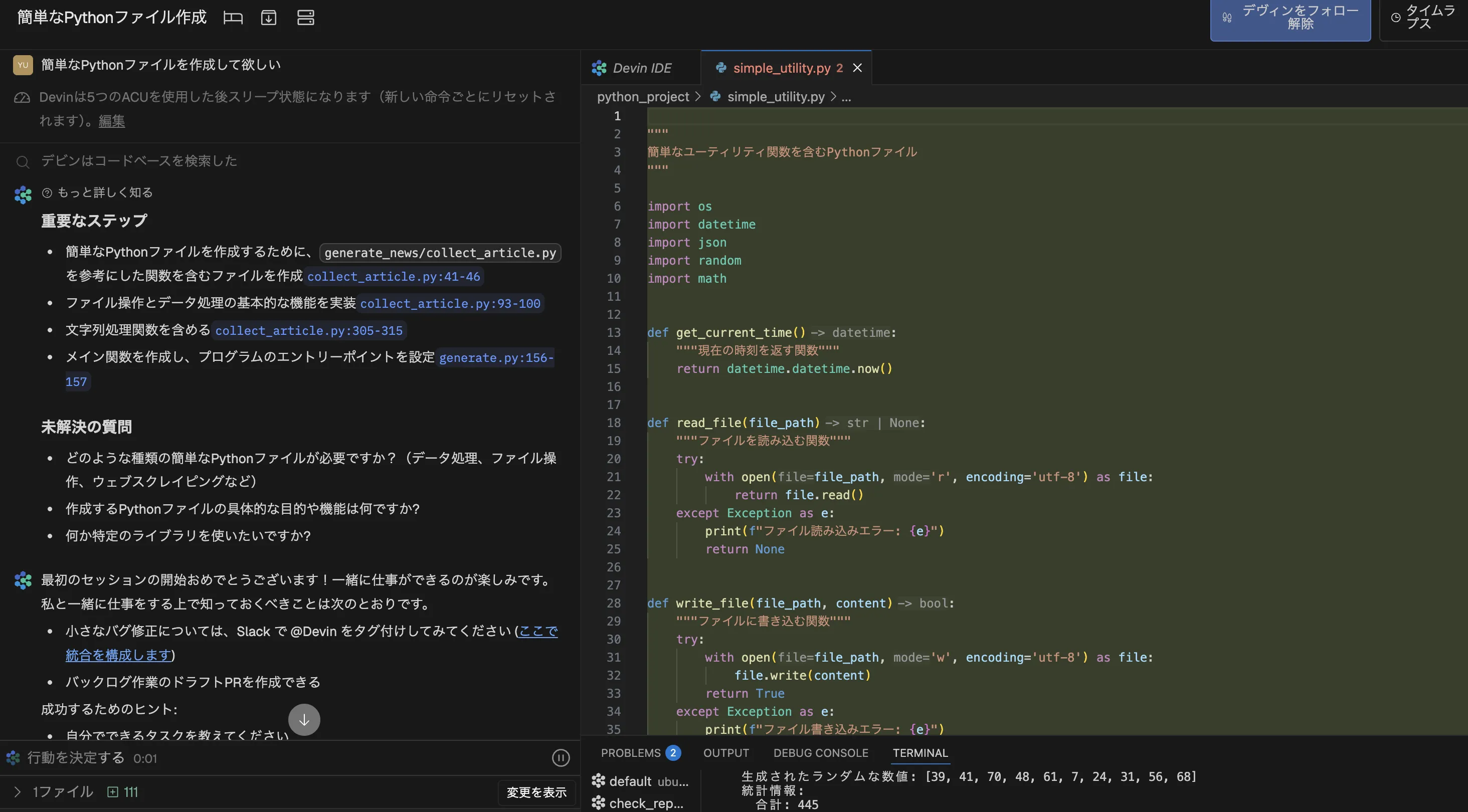Click the def get_current_time() line
The height and width of the screenshot is (812, 1468).
(772, 333)
